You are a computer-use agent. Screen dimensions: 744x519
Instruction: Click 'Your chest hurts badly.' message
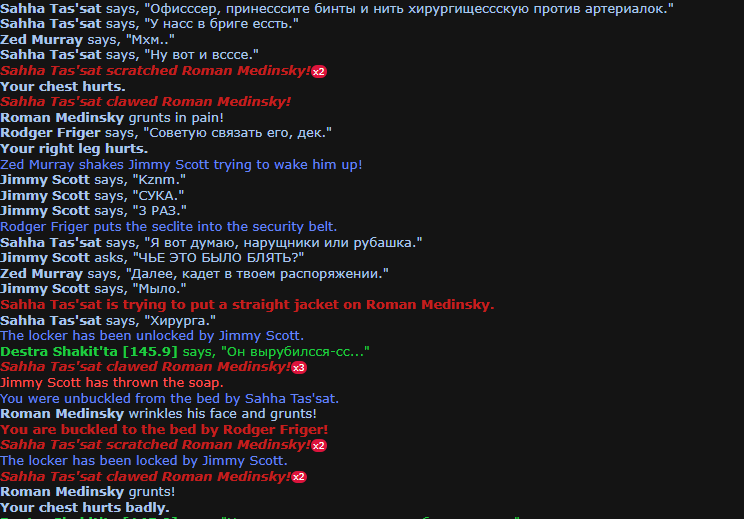pyautogui.click(x=85, y=508)
